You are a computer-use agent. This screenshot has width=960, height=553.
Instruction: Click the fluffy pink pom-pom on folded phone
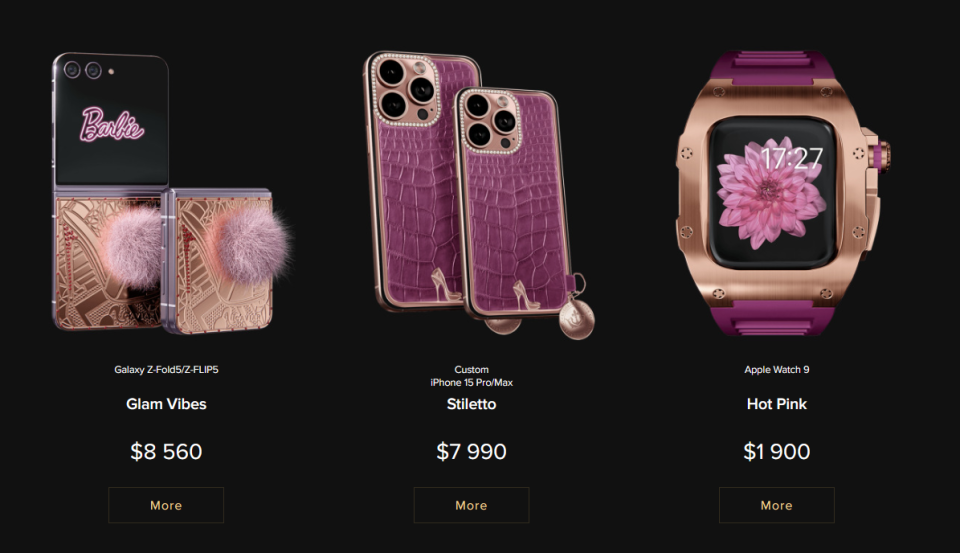(x=251, y=244)
